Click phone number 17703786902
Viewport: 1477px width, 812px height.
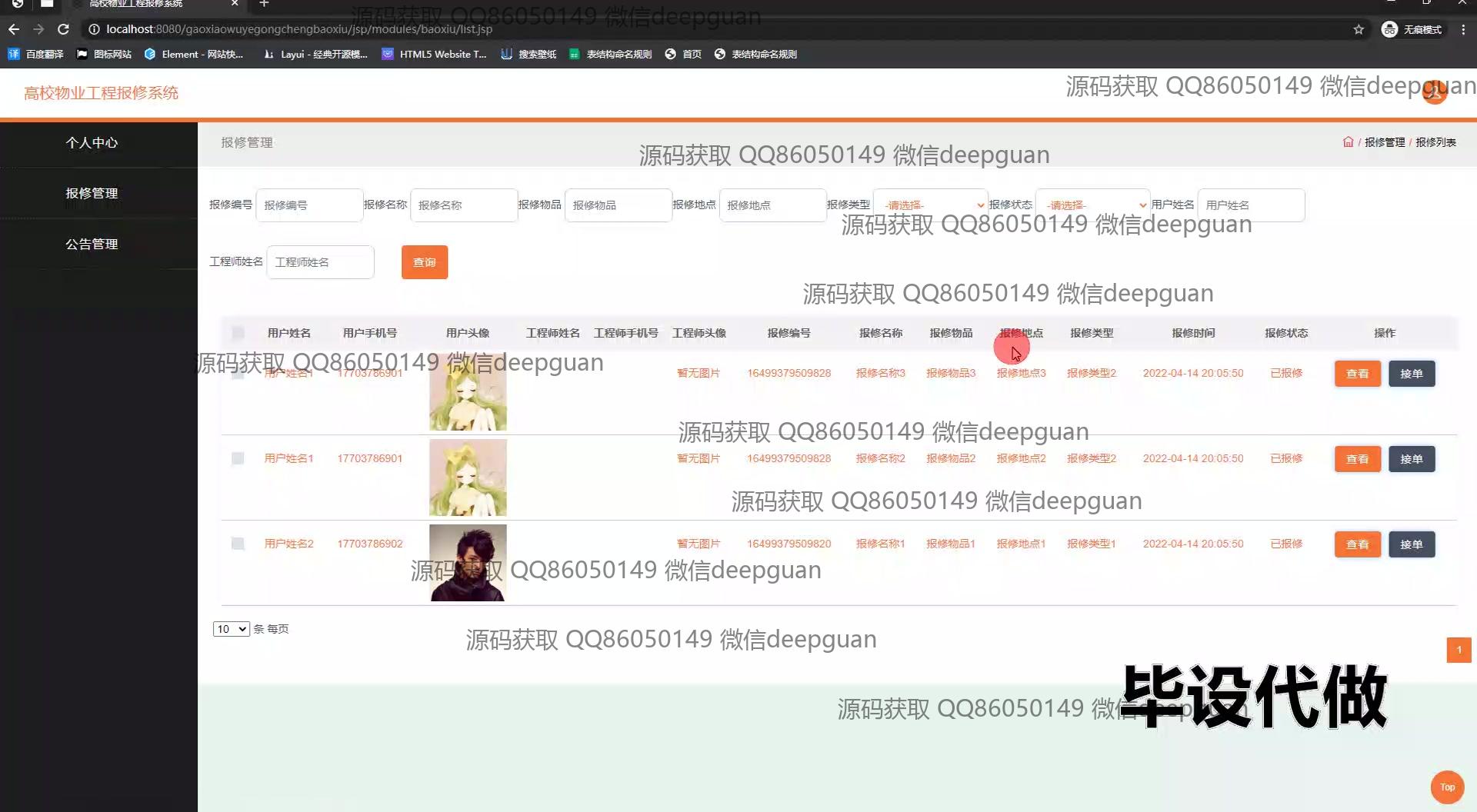tap(370, 544)
